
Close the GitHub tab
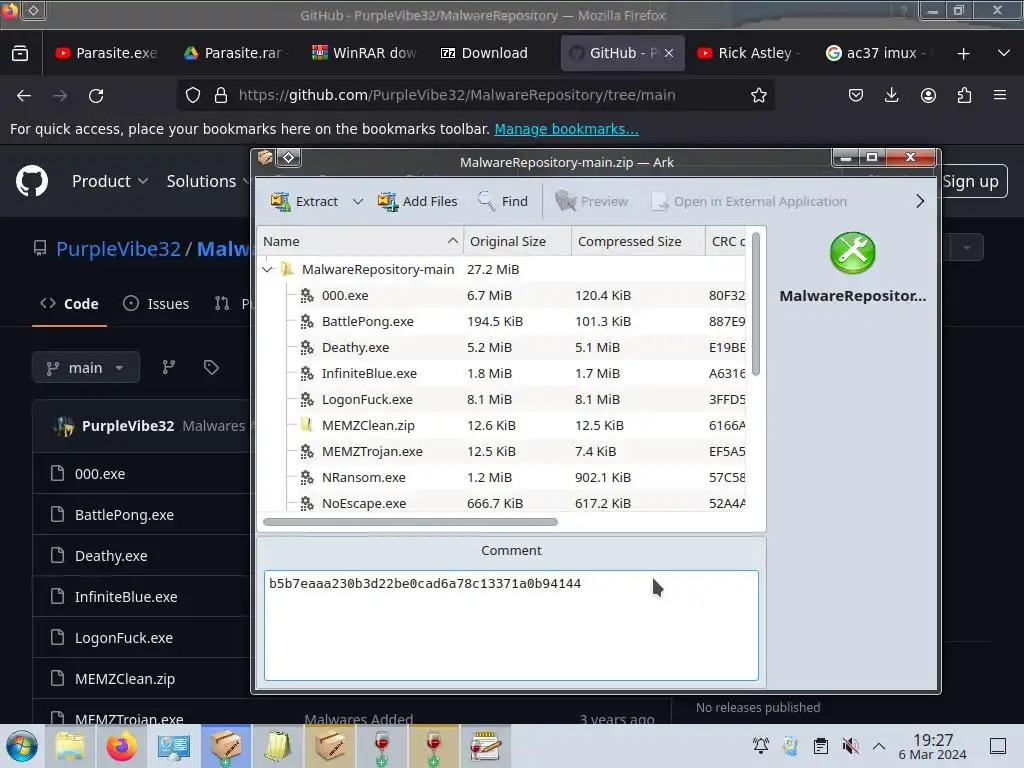(x=669, y=53)
